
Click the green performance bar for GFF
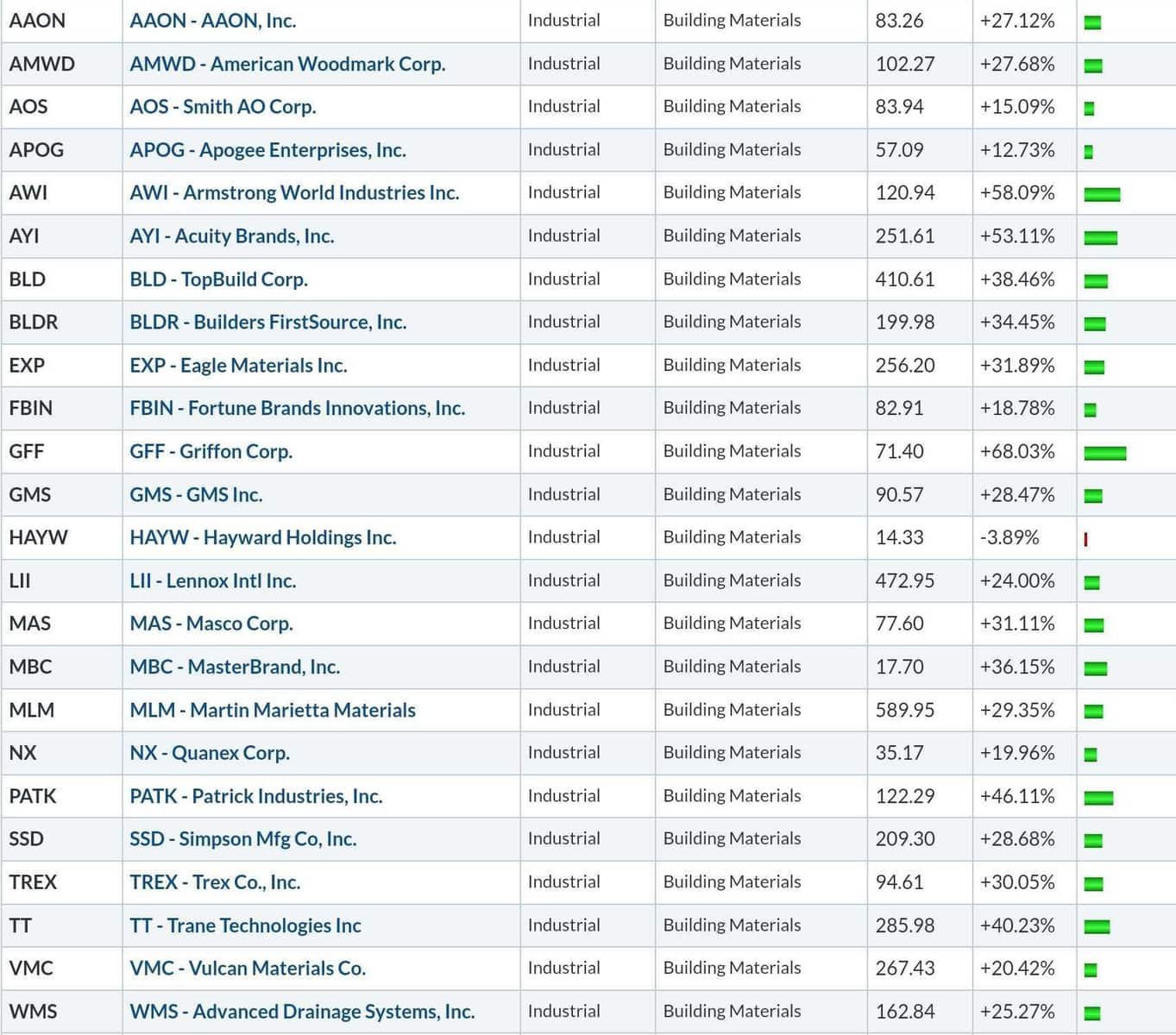1105,454
